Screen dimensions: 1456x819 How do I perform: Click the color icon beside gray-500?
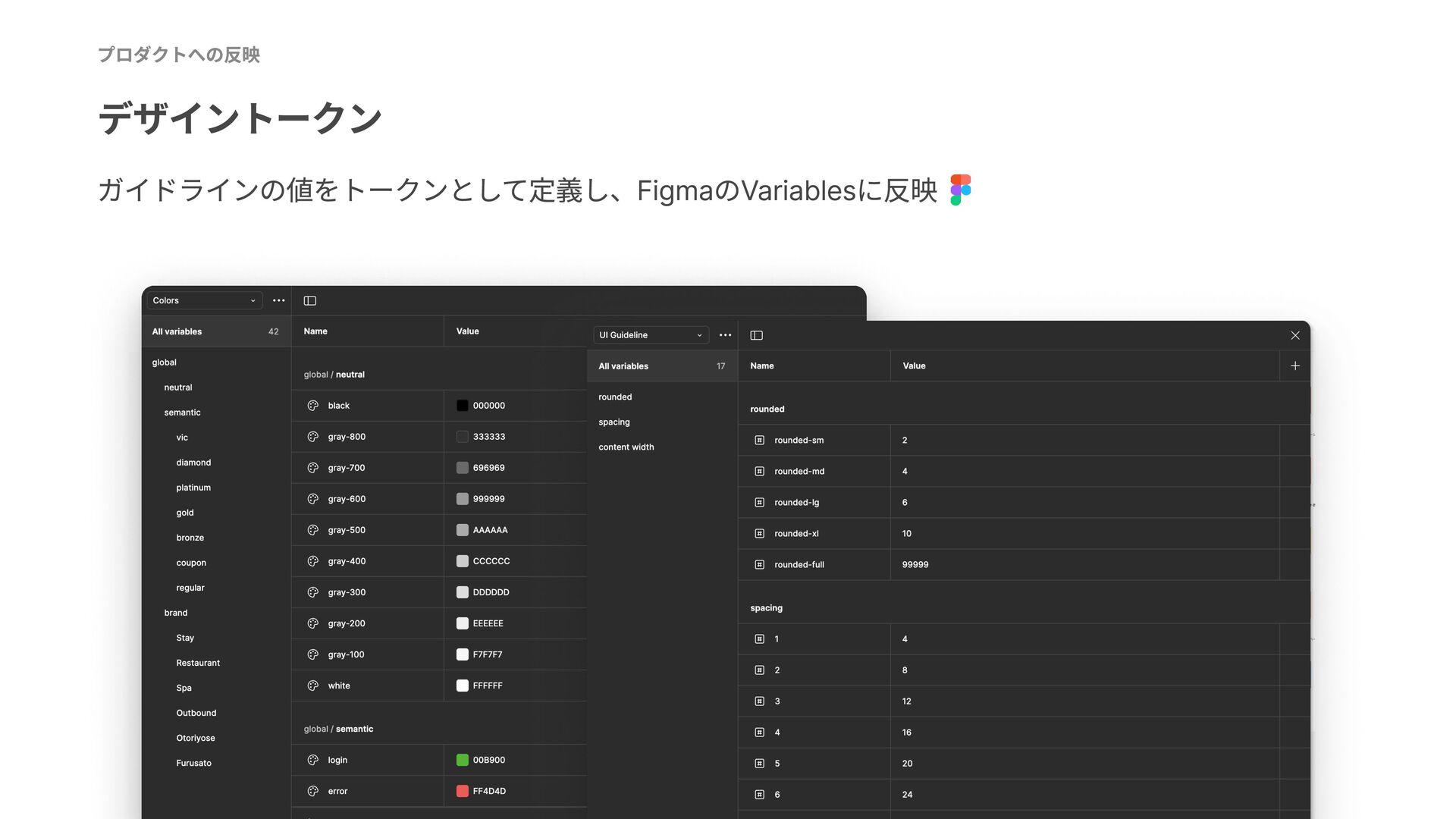[313, 530]
